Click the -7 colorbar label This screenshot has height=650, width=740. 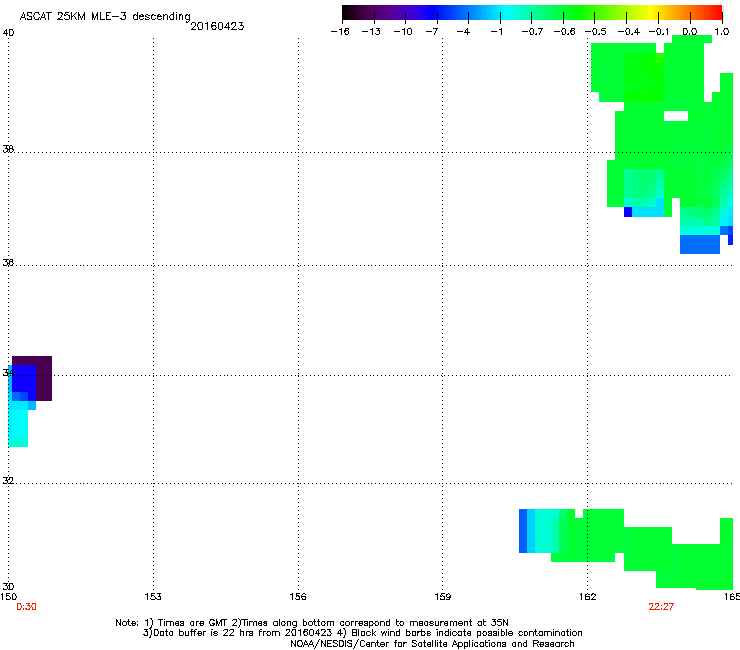tap(432, 32)
